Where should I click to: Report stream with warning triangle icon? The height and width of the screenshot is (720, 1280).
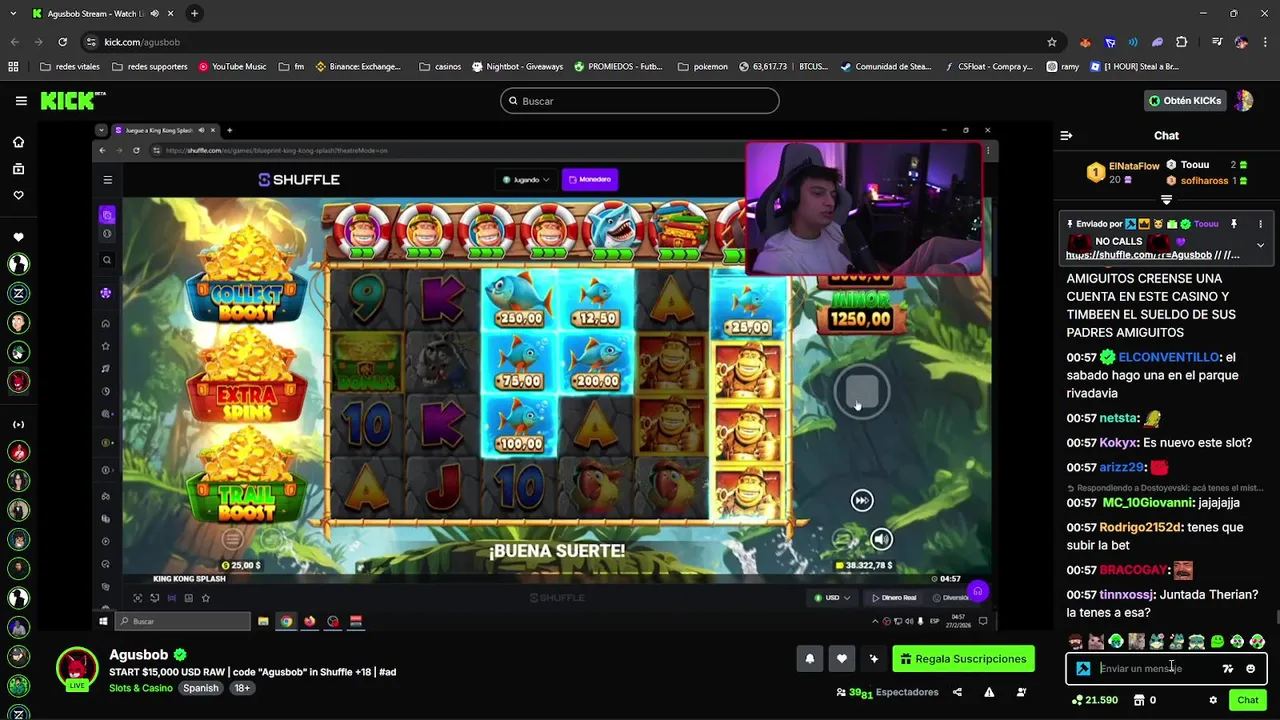point(989,692)
